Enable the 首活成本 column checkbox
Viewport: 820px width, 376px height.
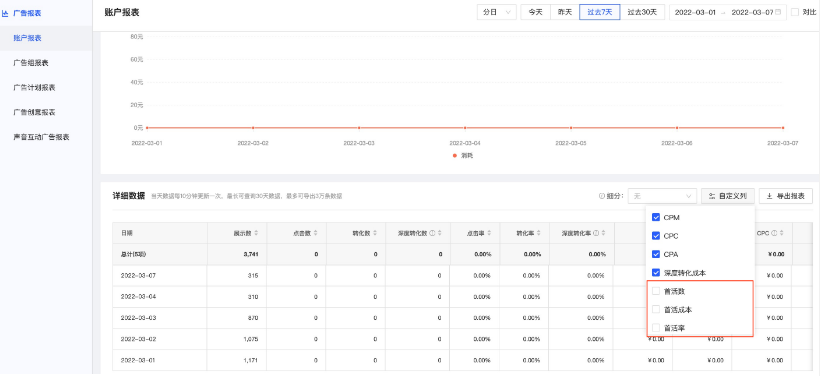point(656,310)
